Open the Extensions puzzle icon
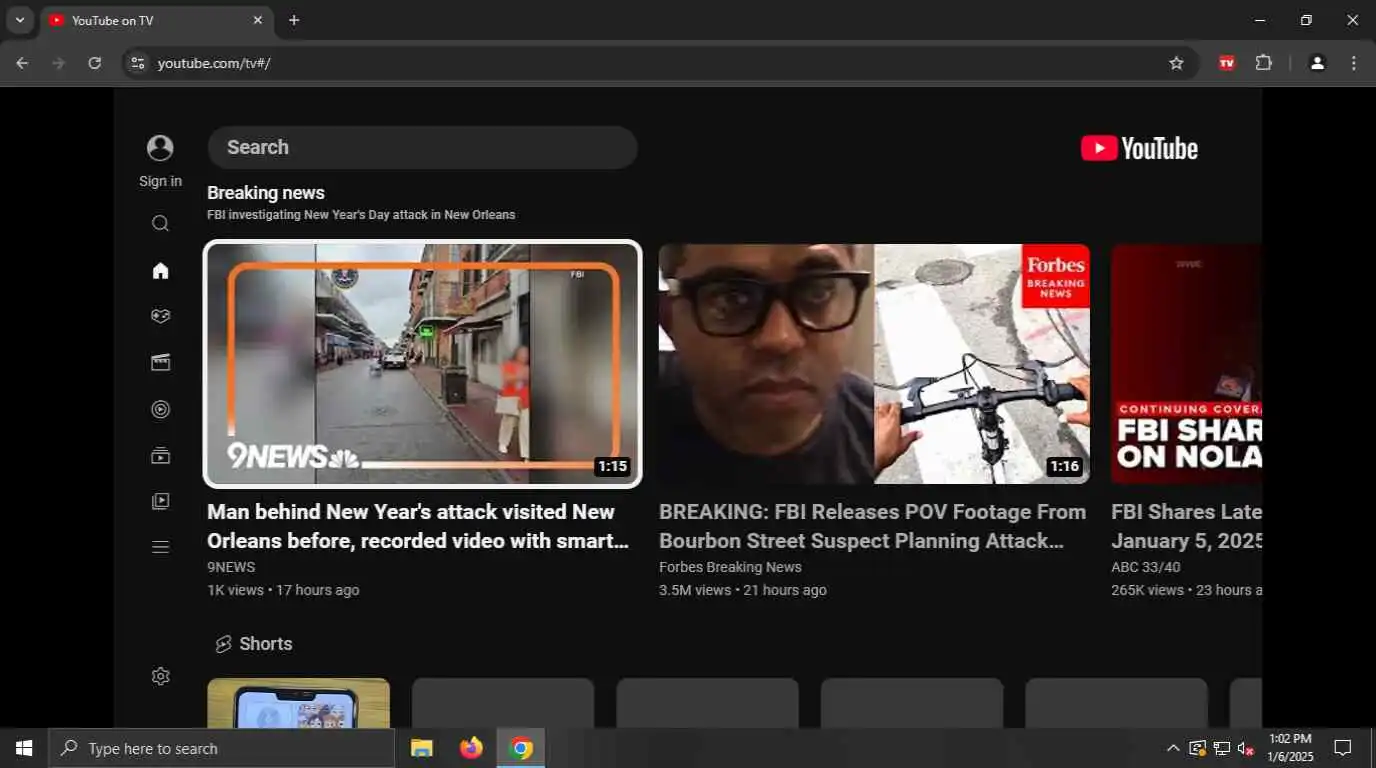The width and height of the screenshot is (1376, 768). [1264, 63]
